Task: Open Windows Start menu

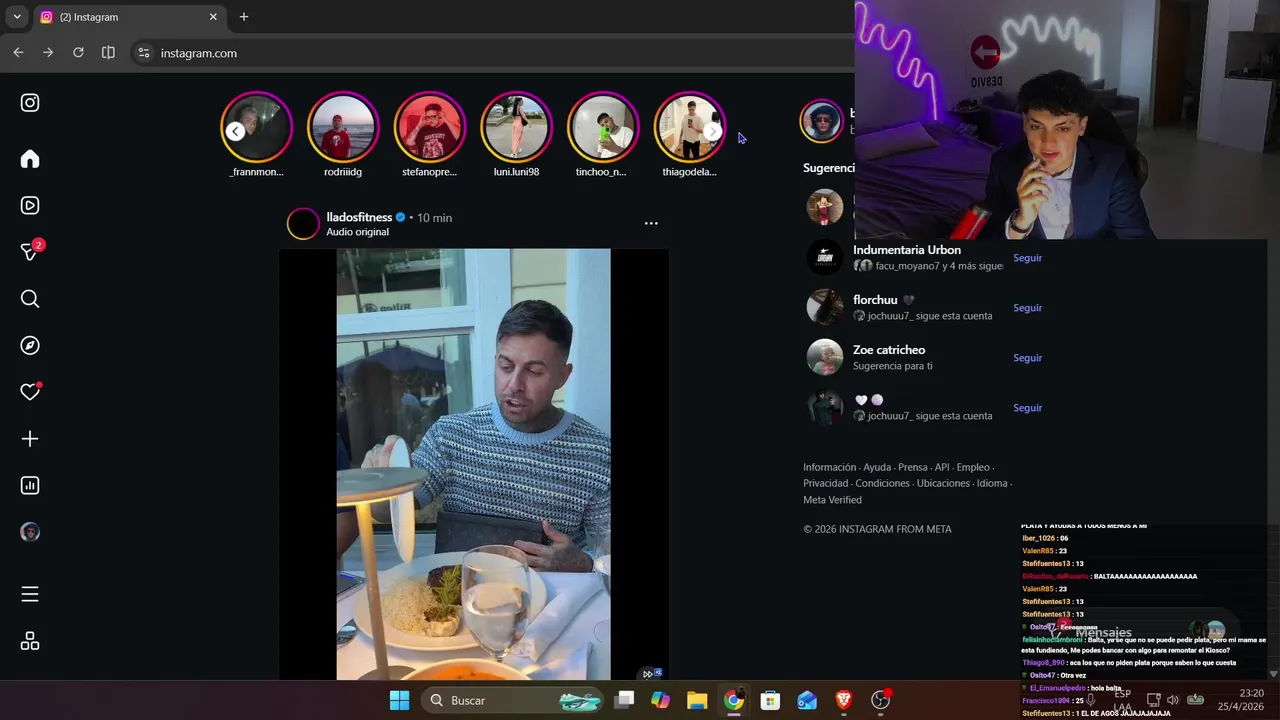Action: (399, 700)
